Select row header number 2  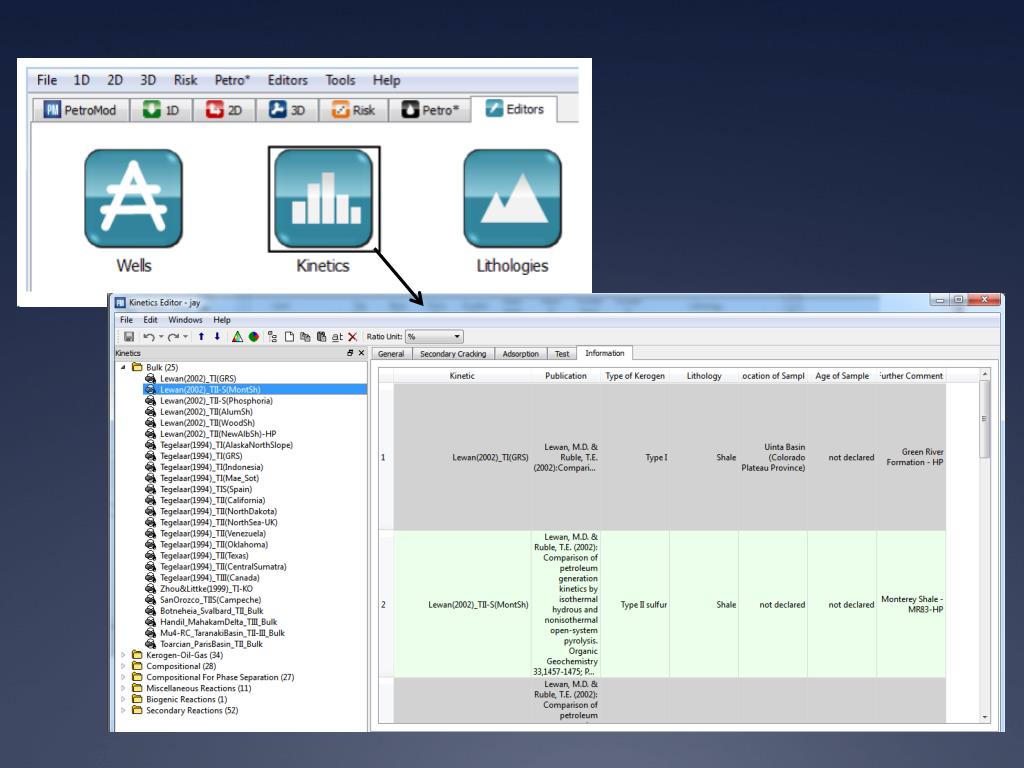click(385, 604)
